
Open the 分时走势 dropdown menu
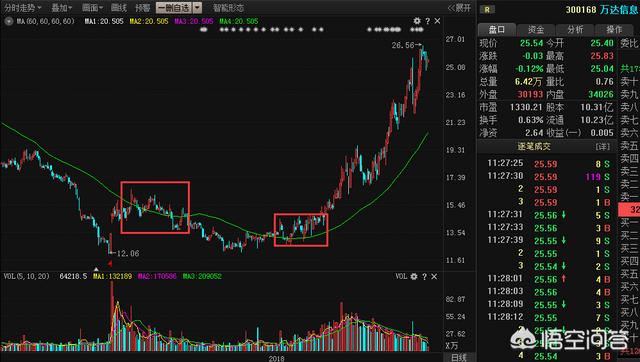click(23, 8)
